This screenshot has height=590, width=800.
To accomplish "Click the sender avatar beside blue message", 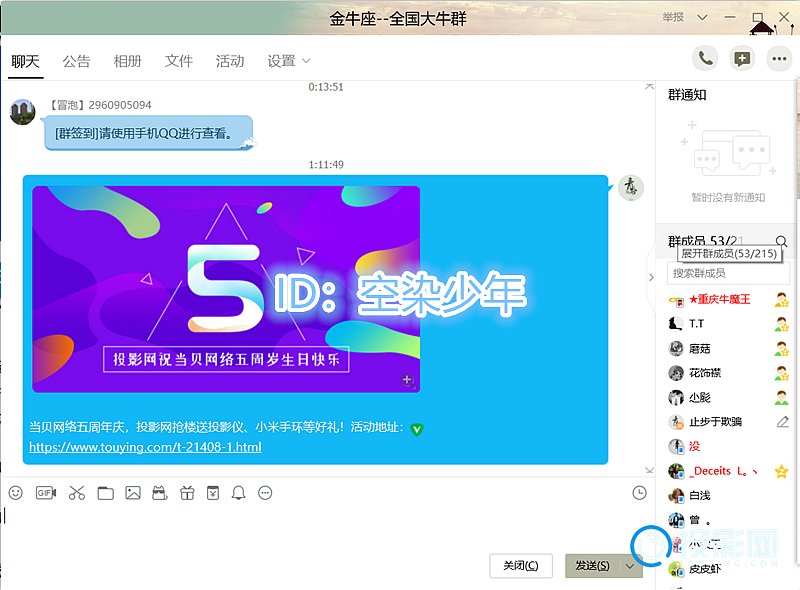I will pyautogui.click(x=631, y=187).
